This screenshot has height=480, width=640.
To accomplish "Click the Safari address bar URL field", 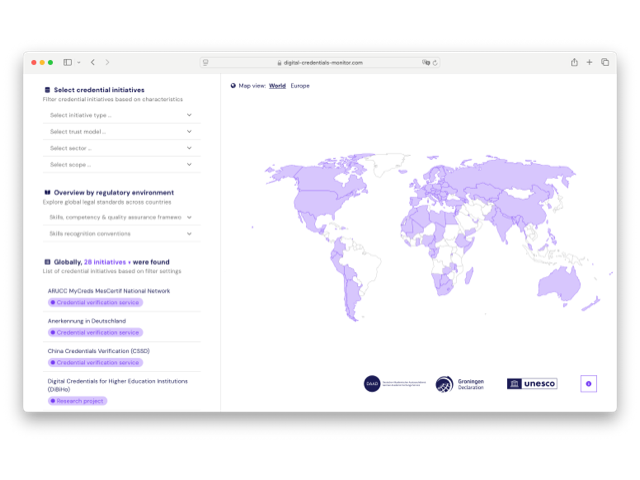I will pos(320,62).
